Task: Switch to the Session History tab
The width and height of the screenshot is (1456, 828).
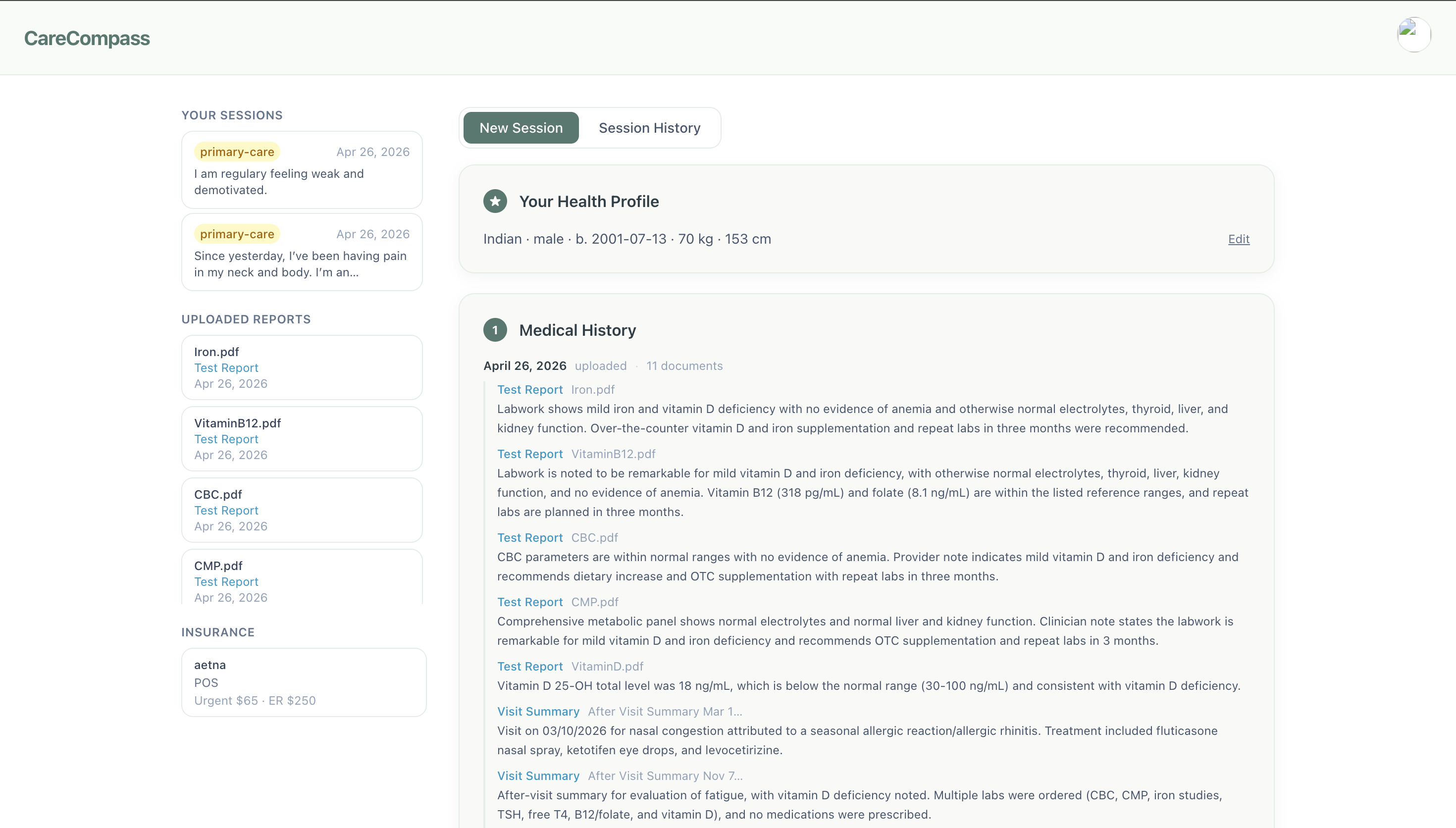Action: [649, 128]
